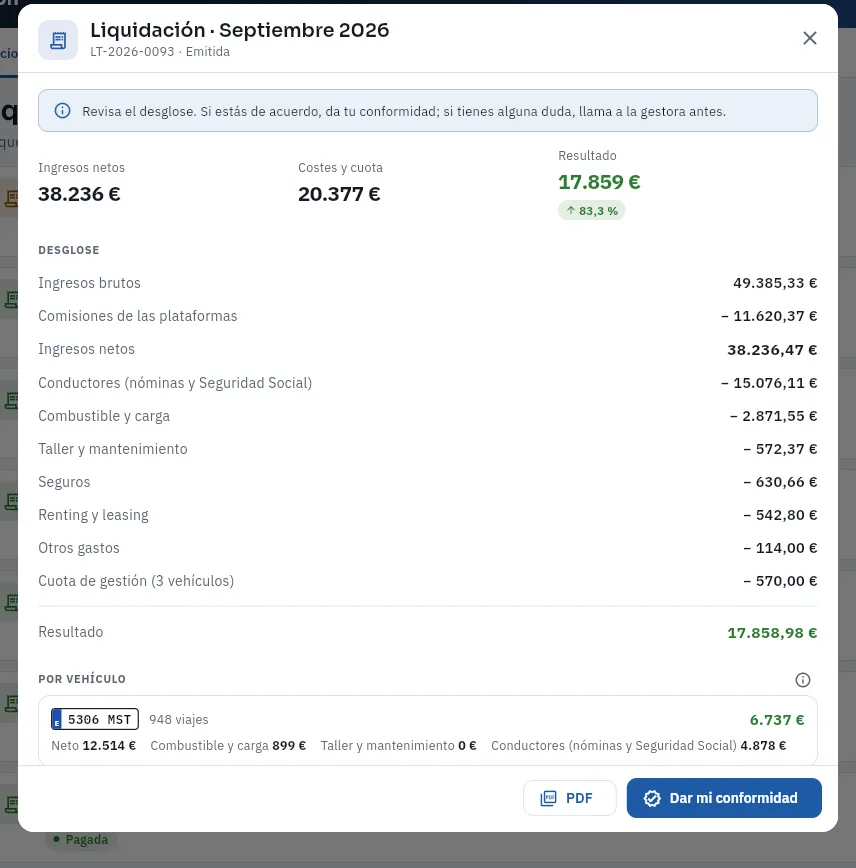Click the amount − 15.076,11 €
Viewport: 856px width, 868px height.
(769, 383)
